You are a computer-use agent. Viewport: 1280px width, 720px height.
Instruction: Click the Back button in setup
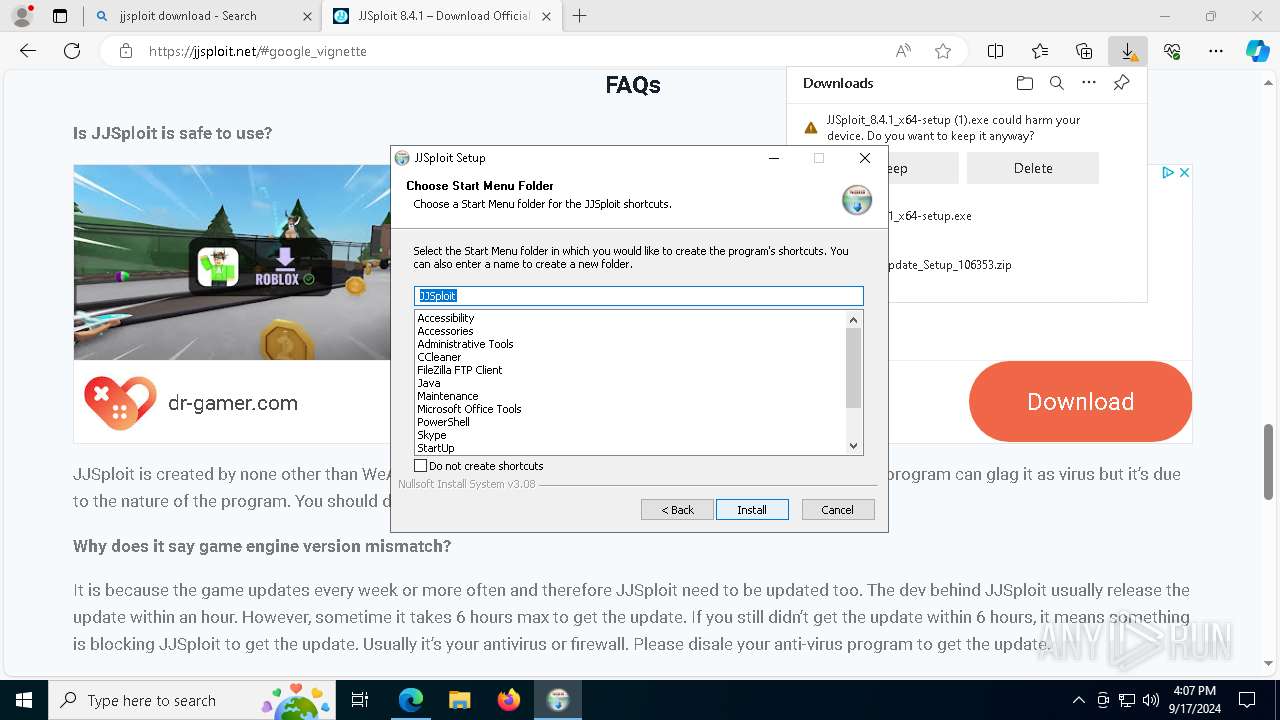677,510
